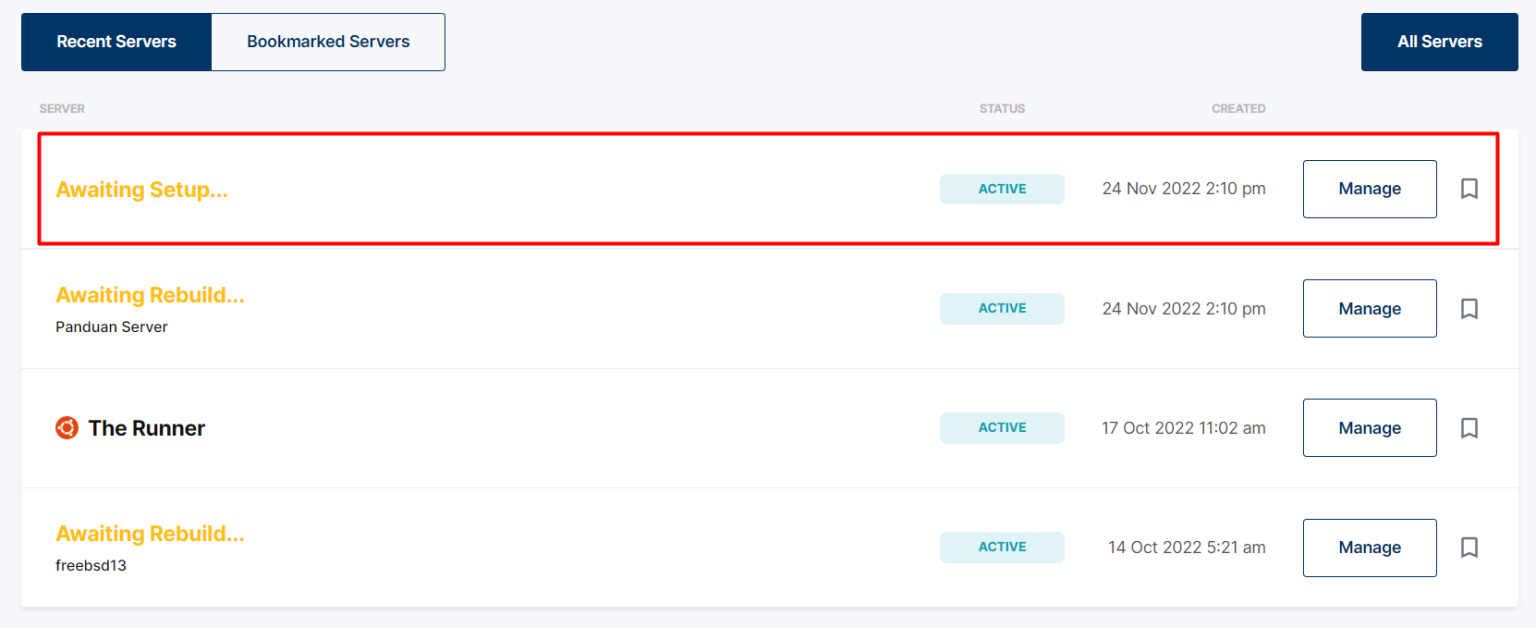
Task: Sort by the SERVER column header
Action: tap(62, 108)
